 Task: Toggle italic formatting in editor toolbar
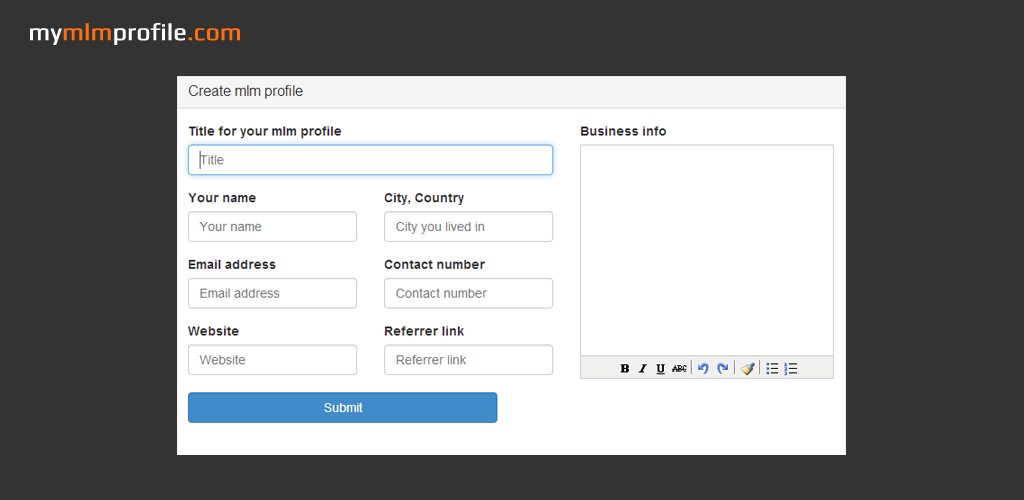[643, 369]
